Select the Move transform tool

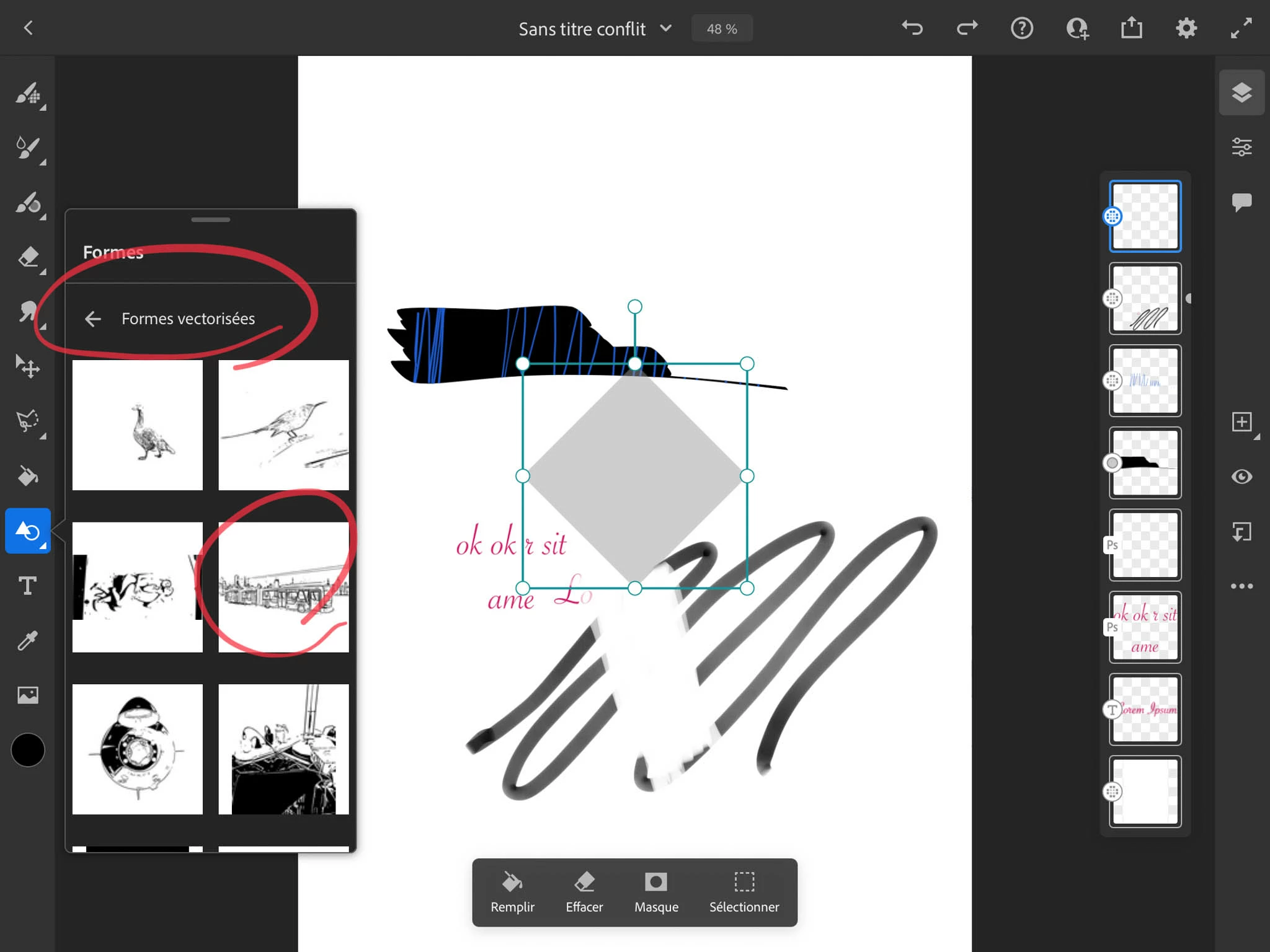click(28, 366)
